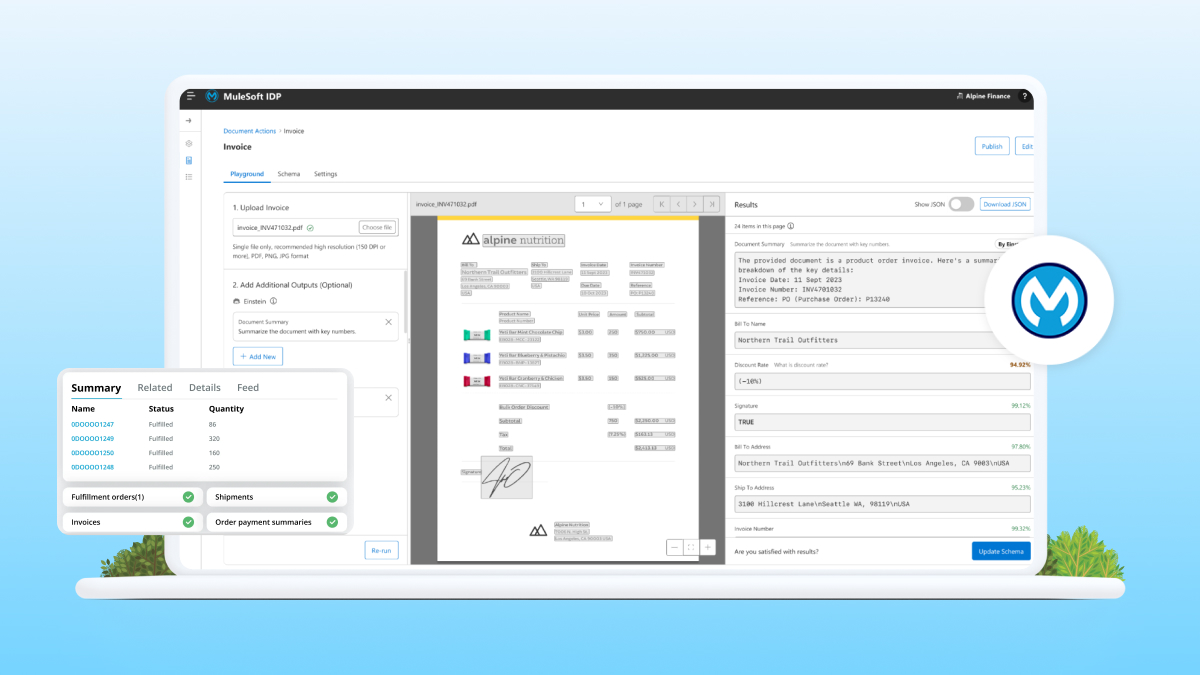Viewport: 1200px width, 675px height.
Task: Remove the Document Summary output with X
Action: click(x=388, y=322)
